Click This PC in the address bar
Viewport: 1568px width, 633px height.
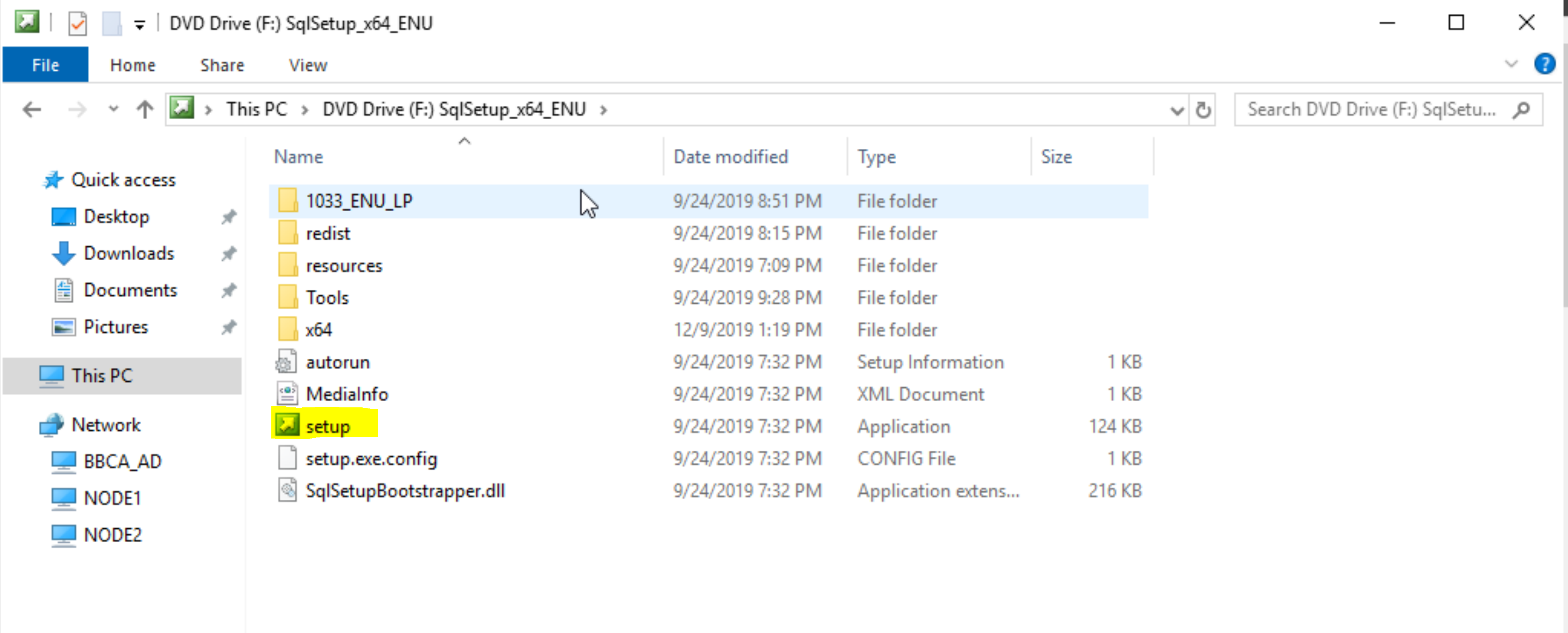point(256,110)
